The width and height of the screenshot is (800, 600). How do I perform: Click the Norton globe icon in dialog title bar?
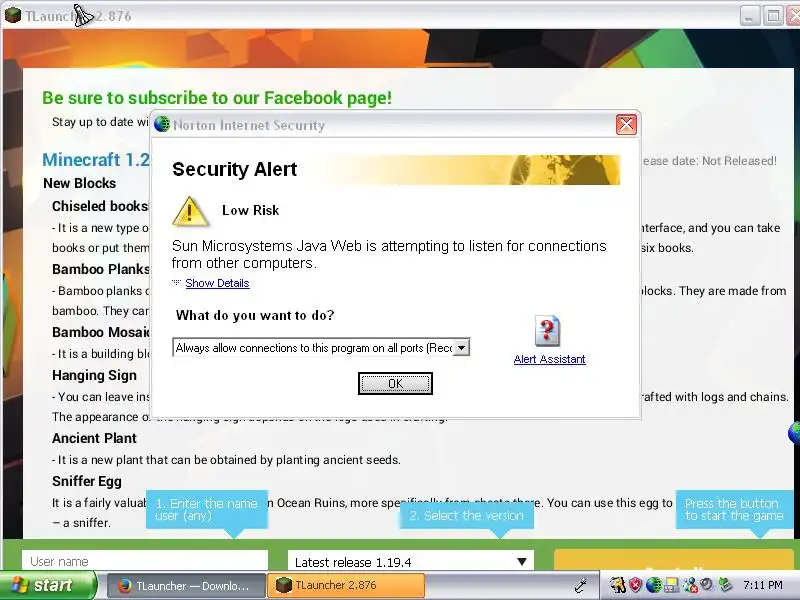162,124
